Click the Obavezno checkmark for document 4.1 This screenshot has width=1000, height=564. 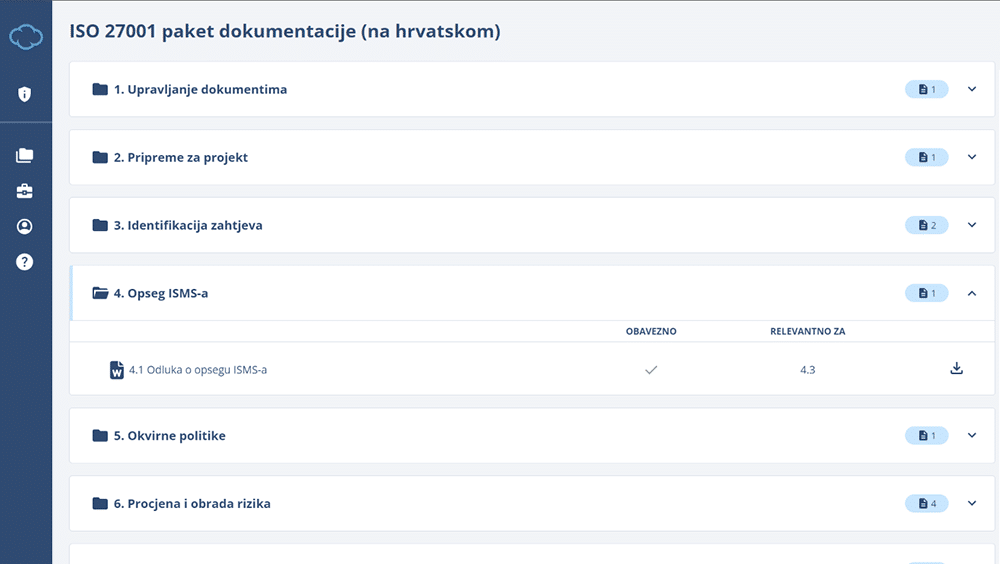tap(651, 370)
